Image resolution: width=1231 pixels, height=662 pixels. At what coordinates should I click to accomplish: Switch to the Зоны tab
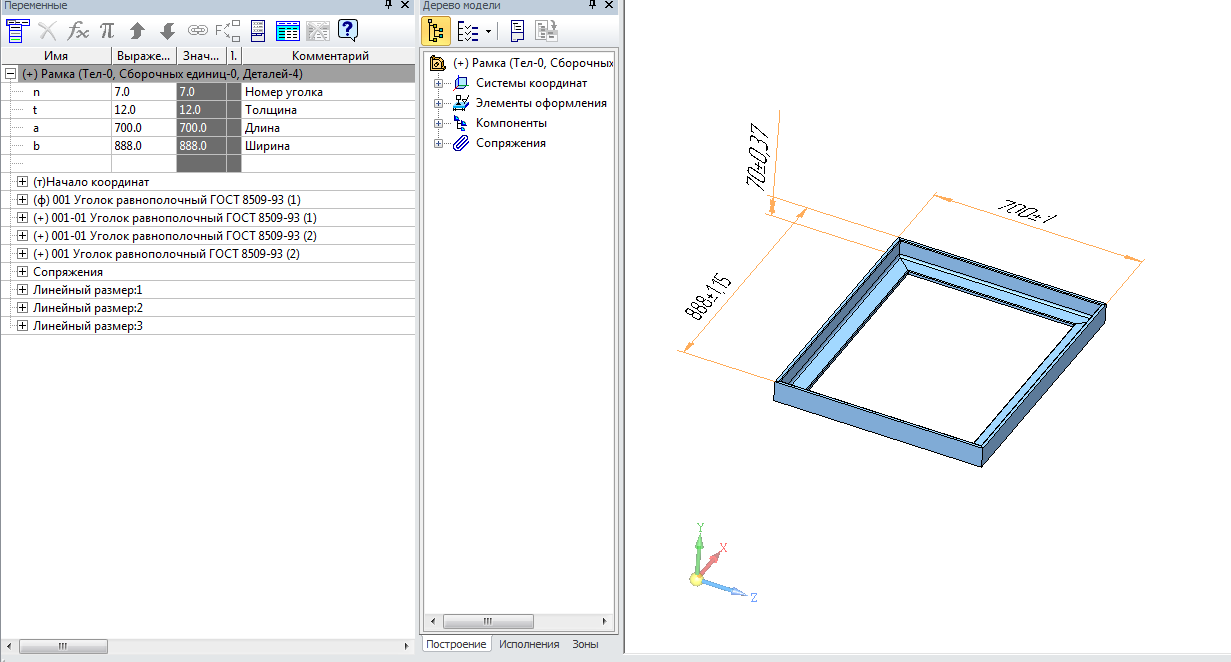click(x=586, y=644)
